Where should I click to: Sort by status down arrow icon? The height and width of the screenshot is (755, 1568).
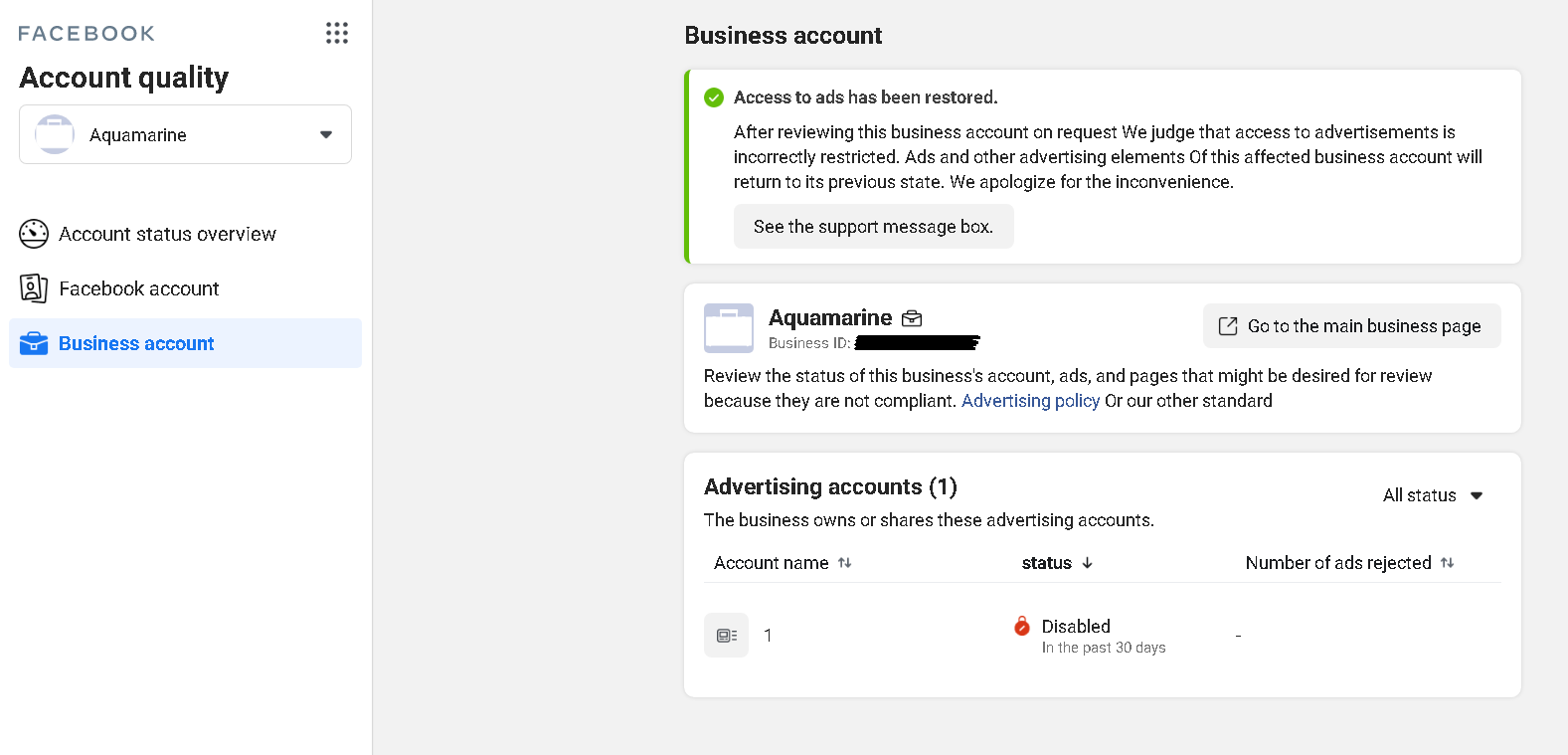pos(1088,563)
